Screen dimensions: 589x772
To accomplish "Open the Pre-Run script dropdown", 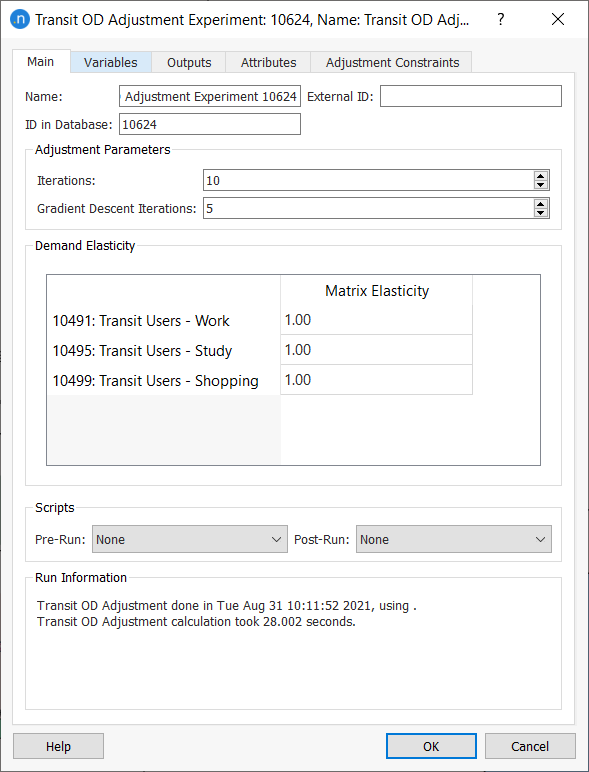I will click(x=190, y=539).
